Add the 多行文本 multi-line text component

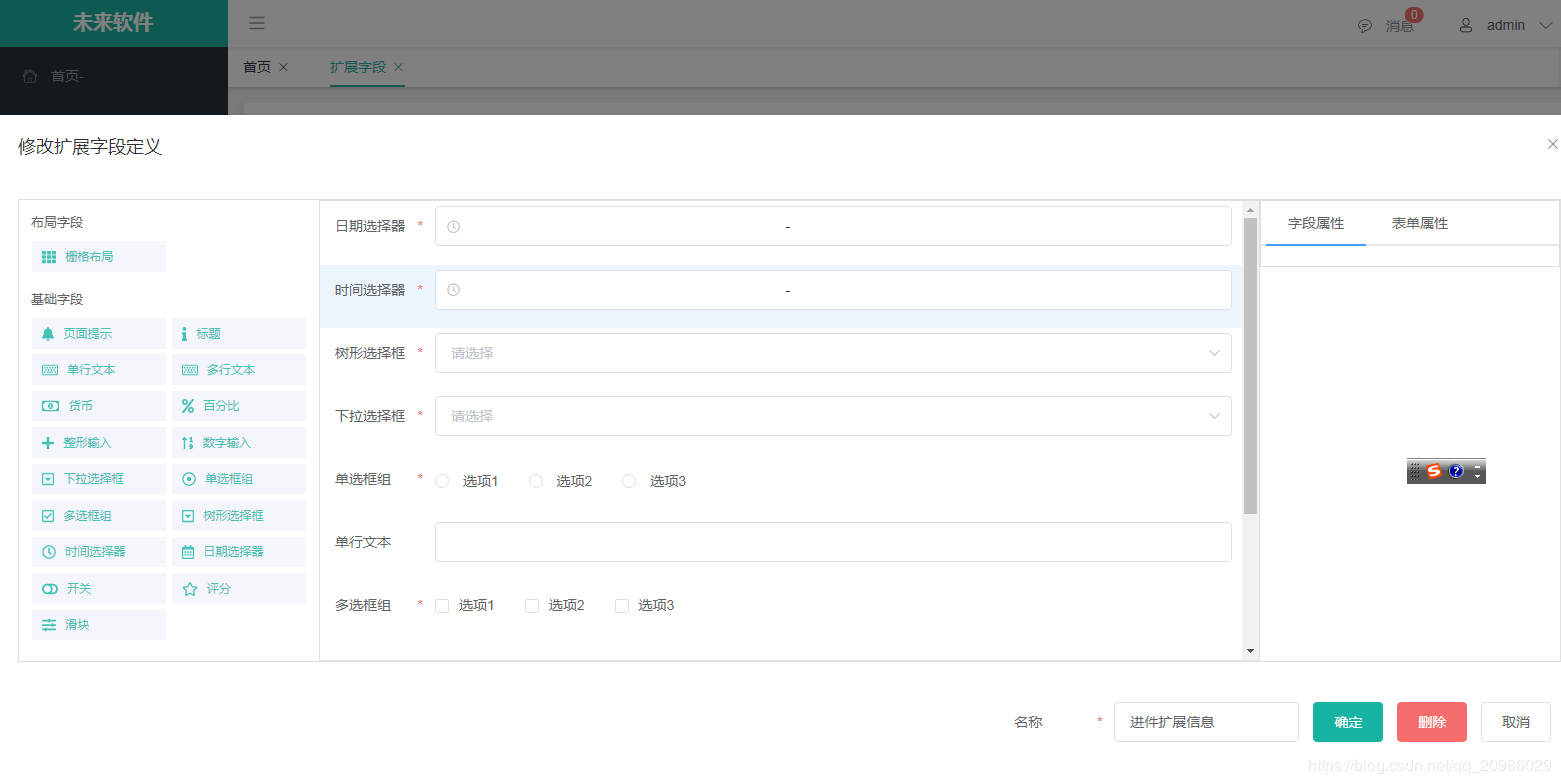tap(238, 370)
